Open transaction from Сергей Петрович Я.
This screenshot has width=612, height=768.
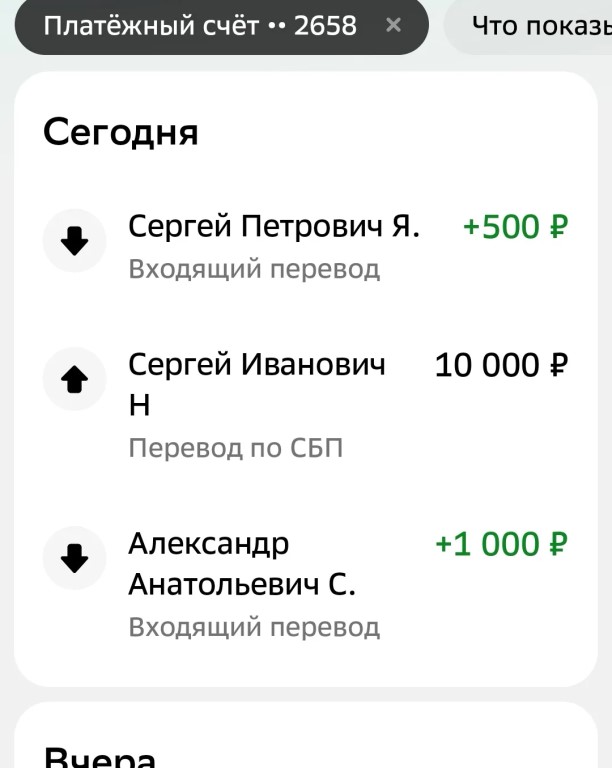click(306, 246)
